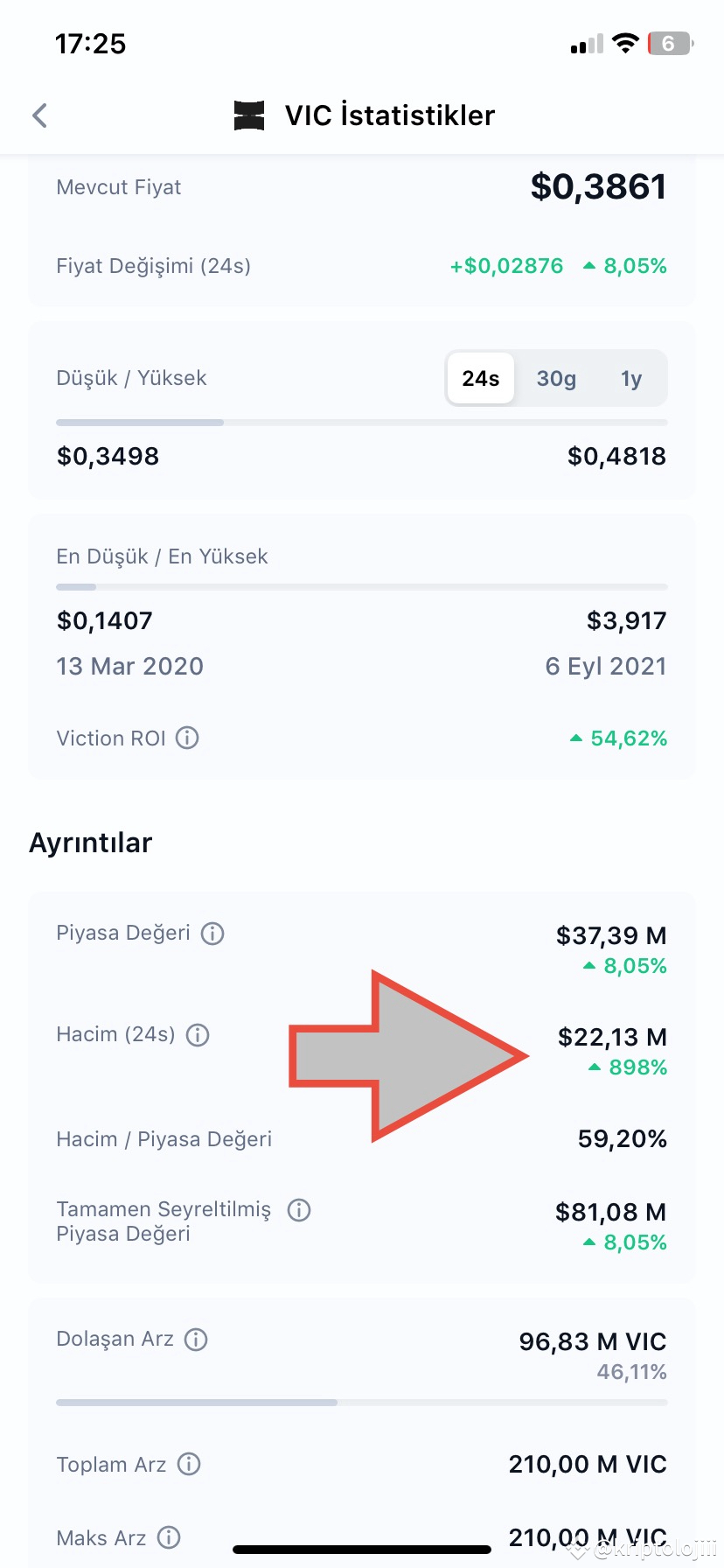Tap the $22,13 M volume value
Screen dimensions: 724x1568
point(612,1037)
